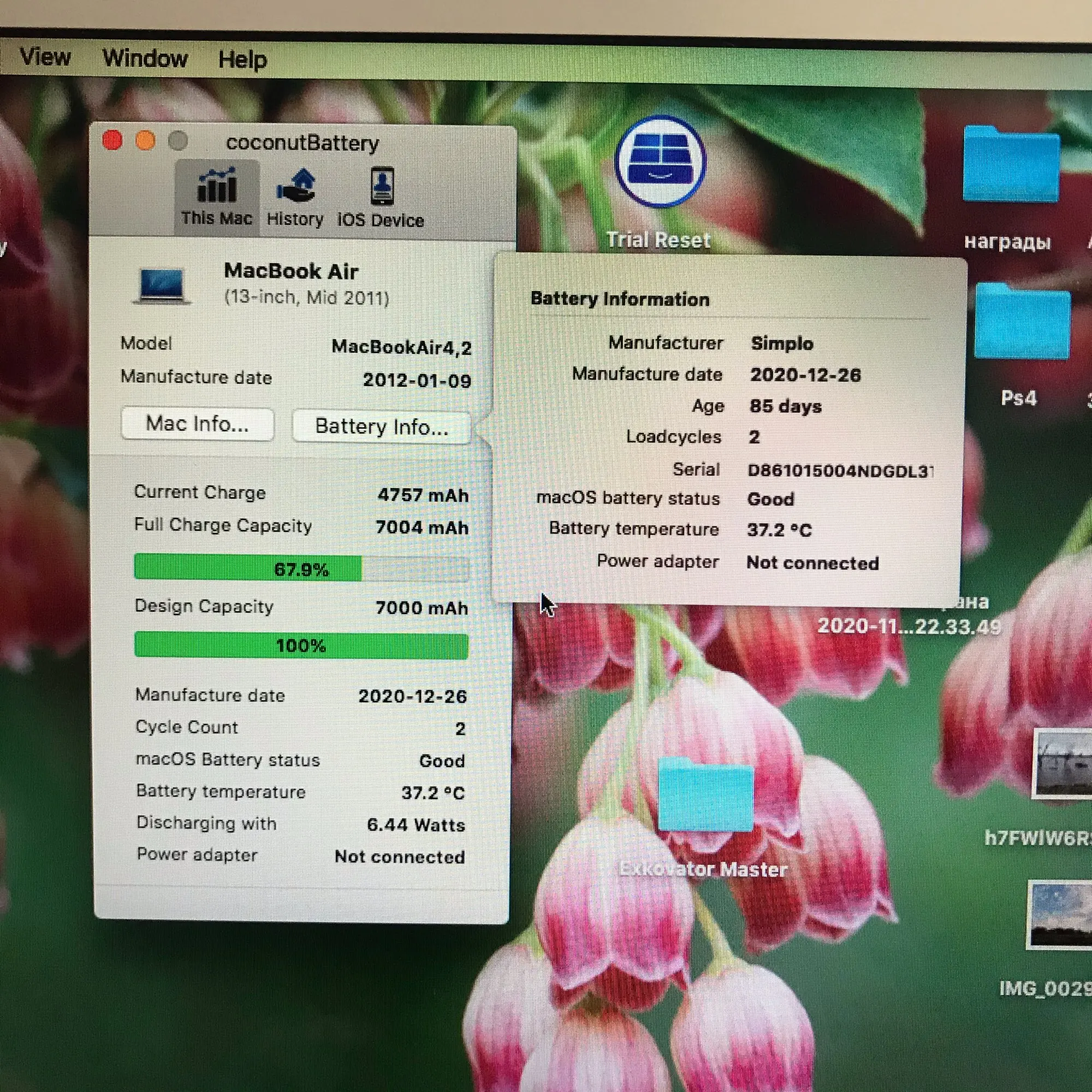
Task: Open the Trial Reset desktop app
Action: point(660,162)
